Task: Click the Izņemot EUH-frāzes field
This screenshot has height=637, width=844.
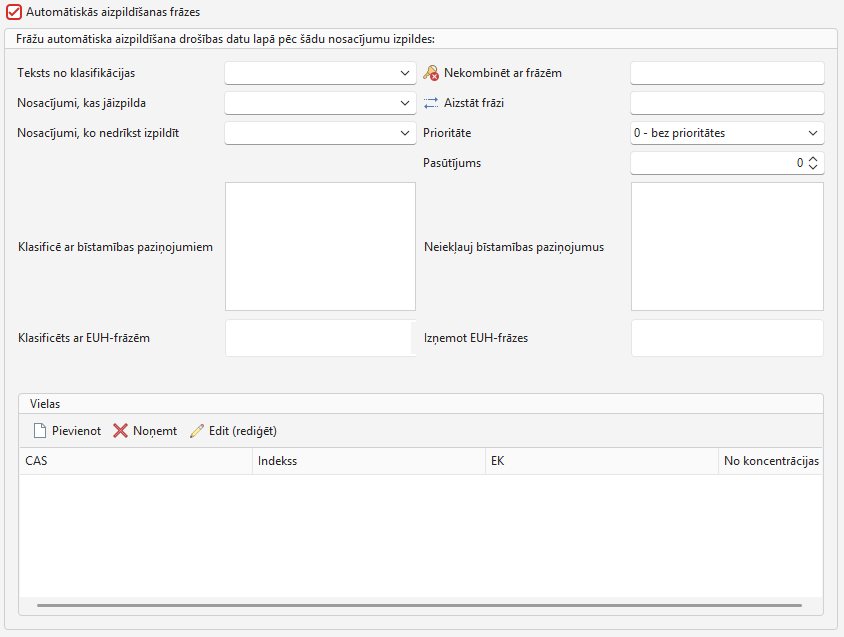Action: (727, 338)
